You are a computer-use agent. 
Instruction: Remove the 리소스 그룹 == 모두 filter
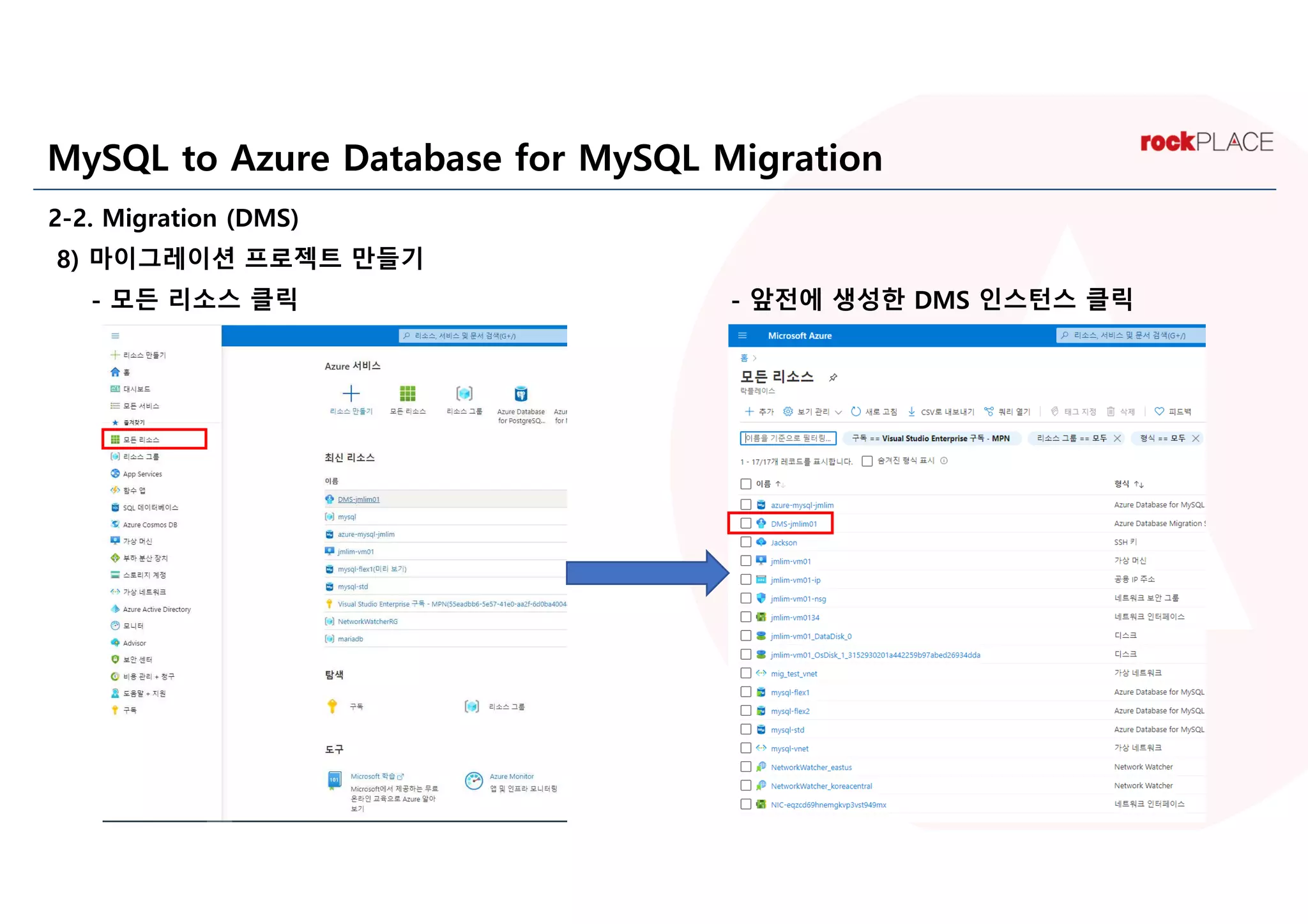(1117, 438)
